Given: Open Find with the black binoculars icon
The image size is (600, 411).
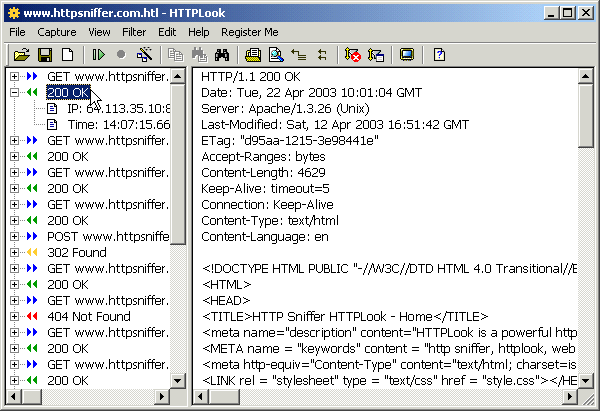Looking at the screenshot, I should 222,55.
